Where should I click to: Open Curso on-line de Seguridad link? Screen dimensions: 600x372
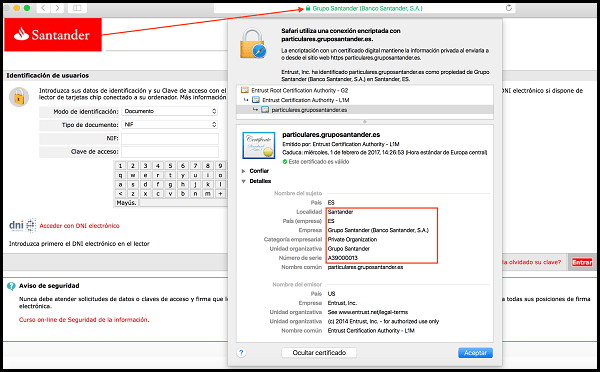coord(84,320)
